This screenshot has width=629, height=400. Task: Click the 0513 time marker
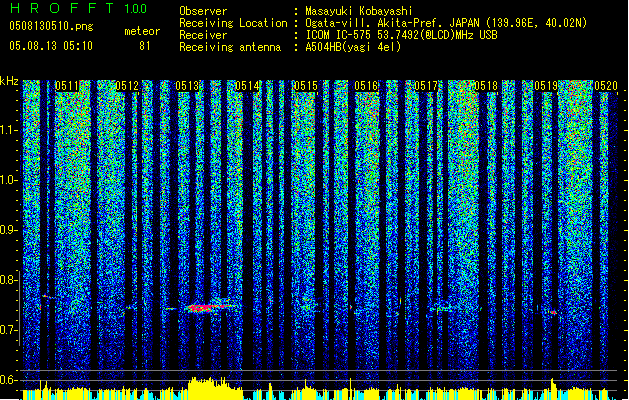coord(187,86)
